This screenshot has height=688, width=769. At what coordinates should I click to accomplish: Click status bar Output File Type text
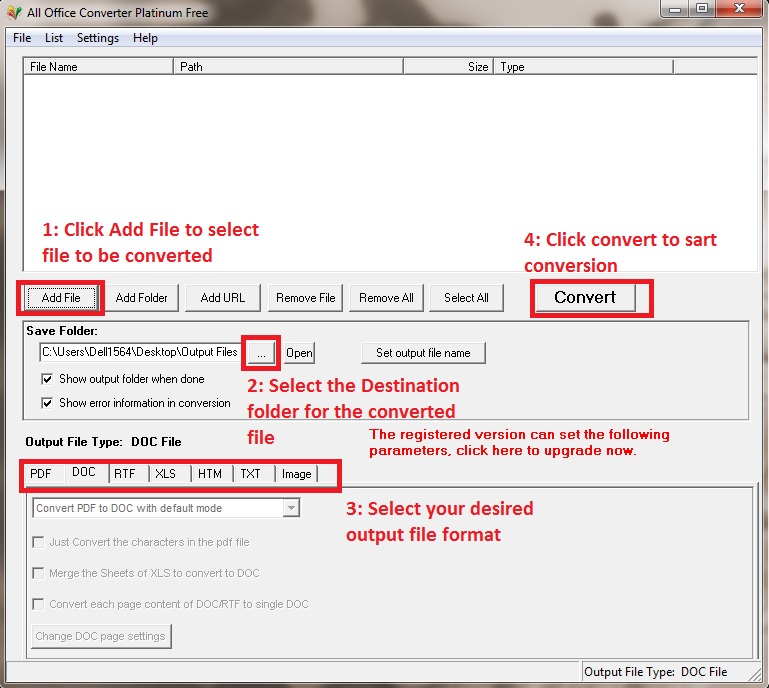(x=656, y=671)
